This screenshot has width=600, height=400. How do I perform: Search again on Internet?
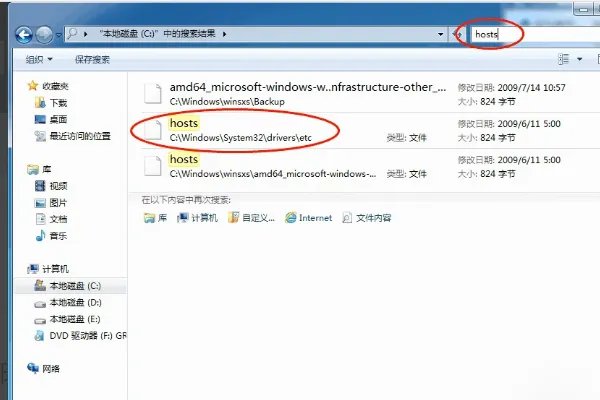[x=309, y=218]
